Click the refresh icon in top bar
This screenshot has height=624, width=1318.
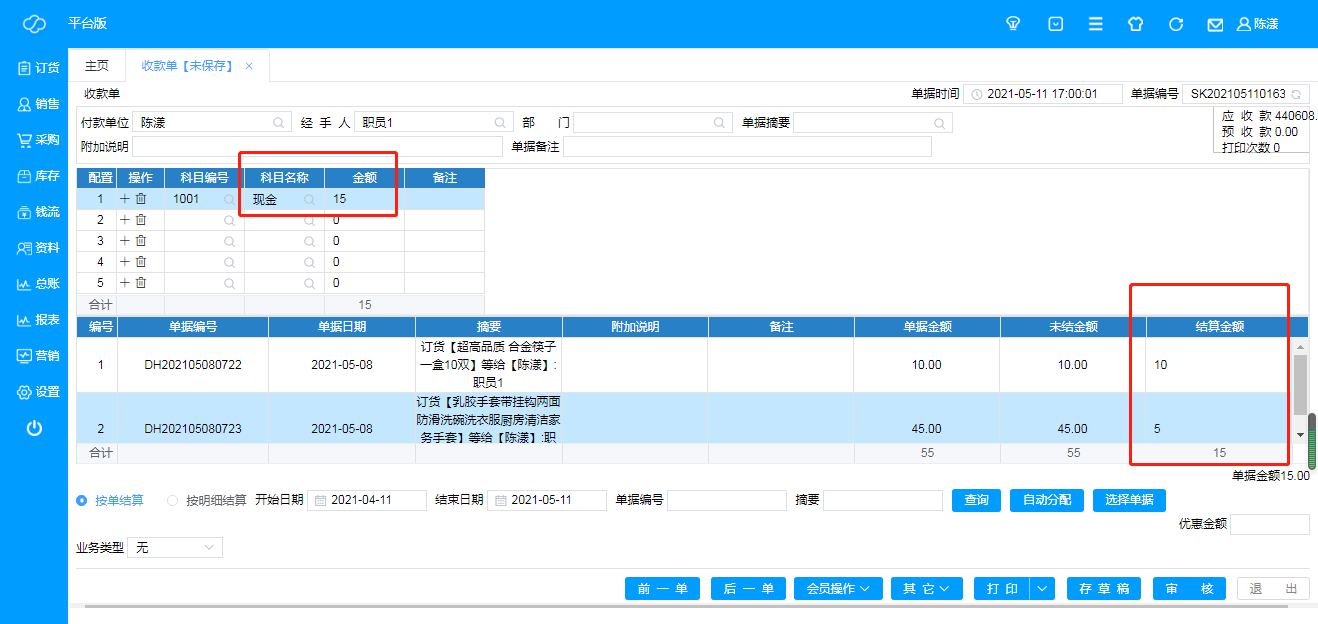tap(1176, 24)
